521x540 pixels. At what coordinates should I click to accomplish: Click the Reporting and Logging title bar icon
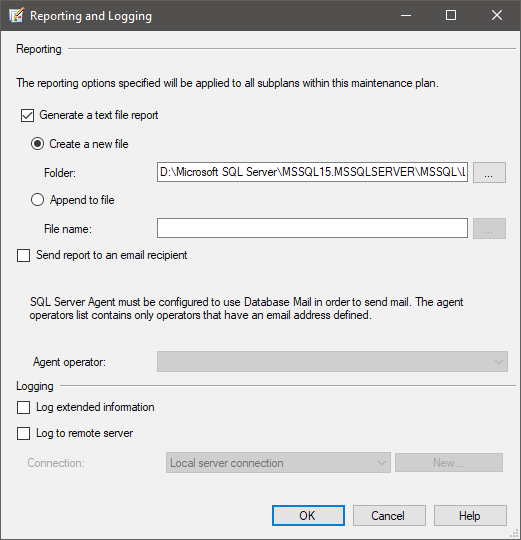tap(17, 15)
